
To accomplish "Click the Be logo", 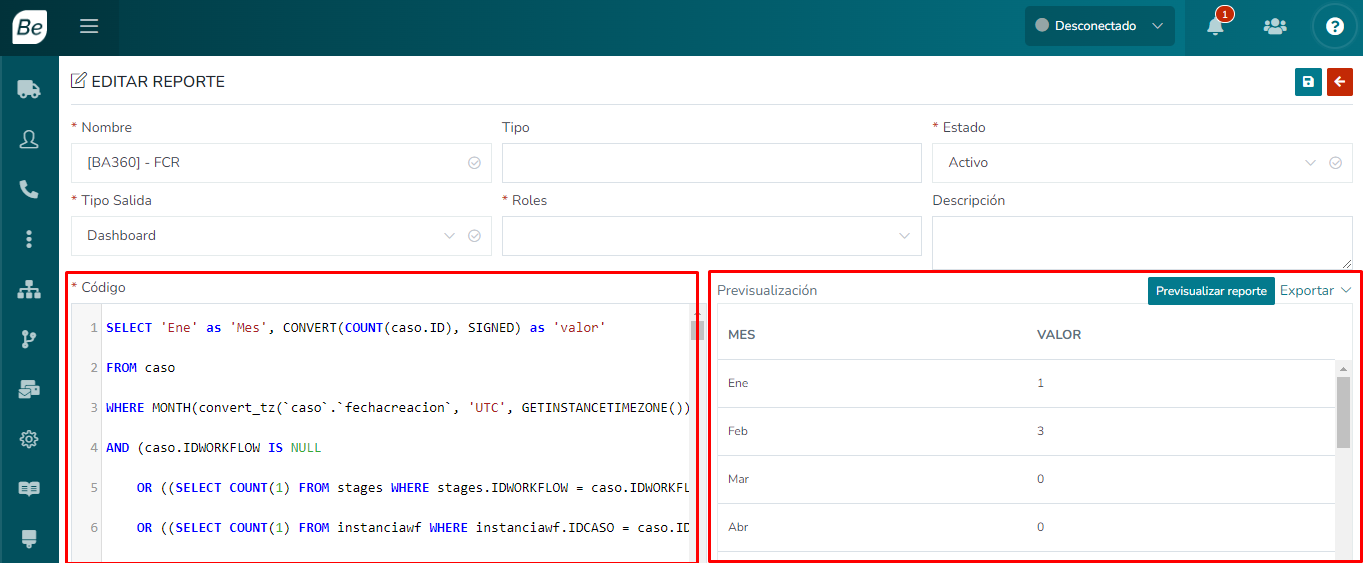I will tap(29, 27).
